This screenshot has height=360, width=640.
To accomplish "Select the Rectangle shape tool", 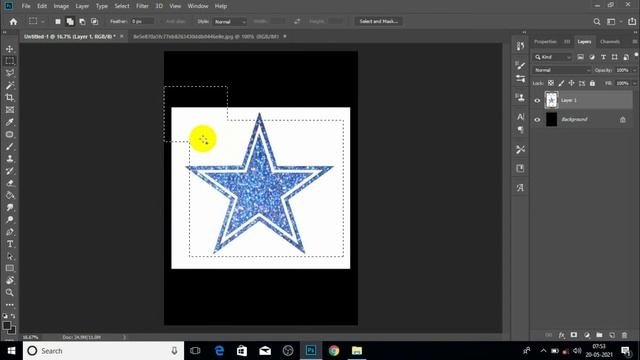I will click(10, 268).
